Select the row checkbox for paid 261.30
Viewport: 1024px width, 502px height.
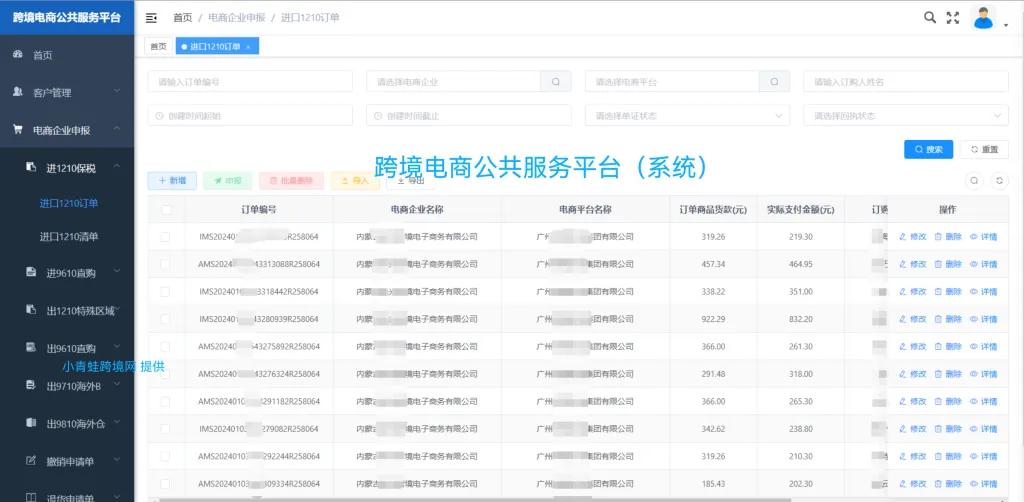(x=165, y=347)
